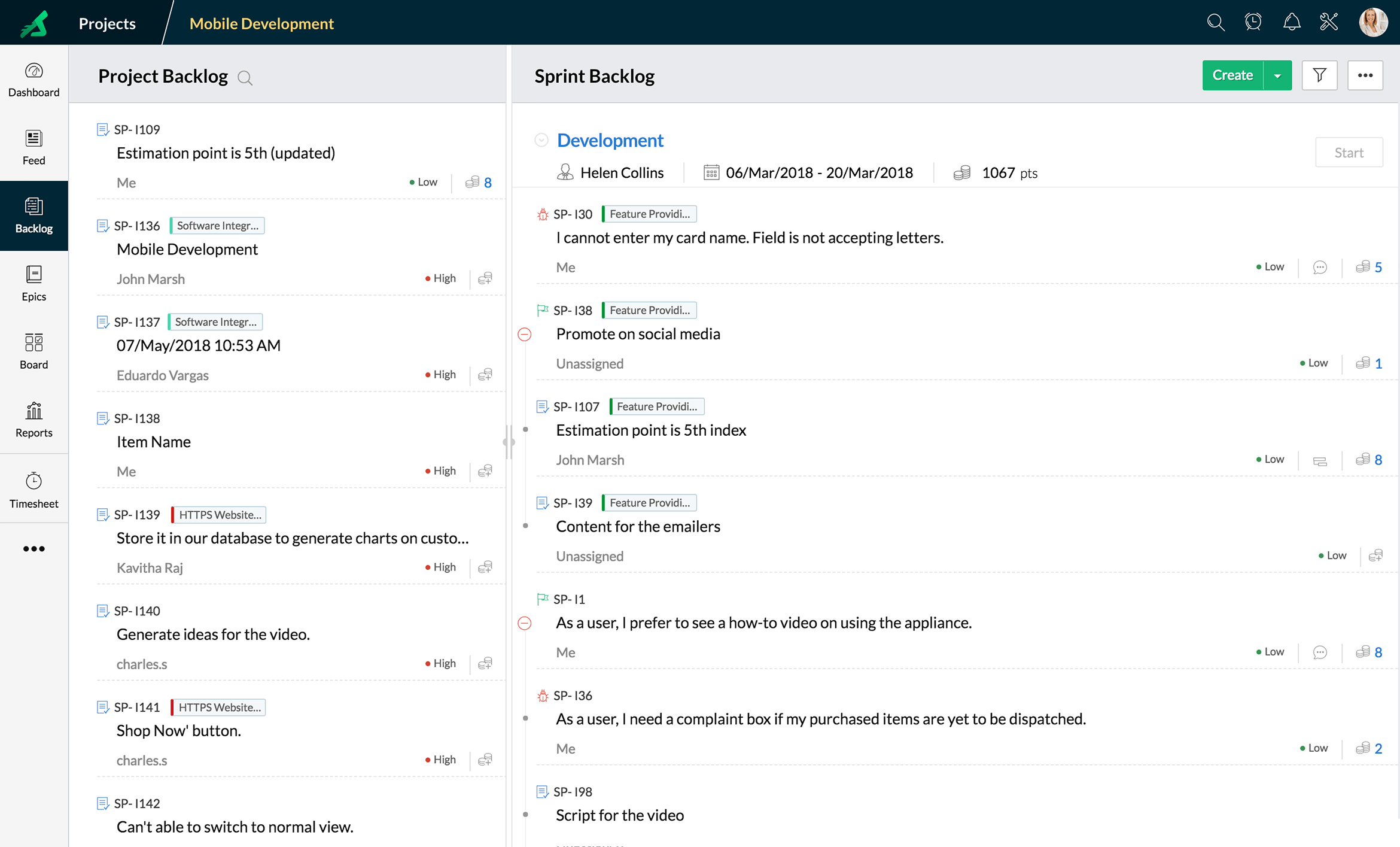Open the Development sprint link
The width and height of the screenshot is (1400, 847).
pos(610,140)
